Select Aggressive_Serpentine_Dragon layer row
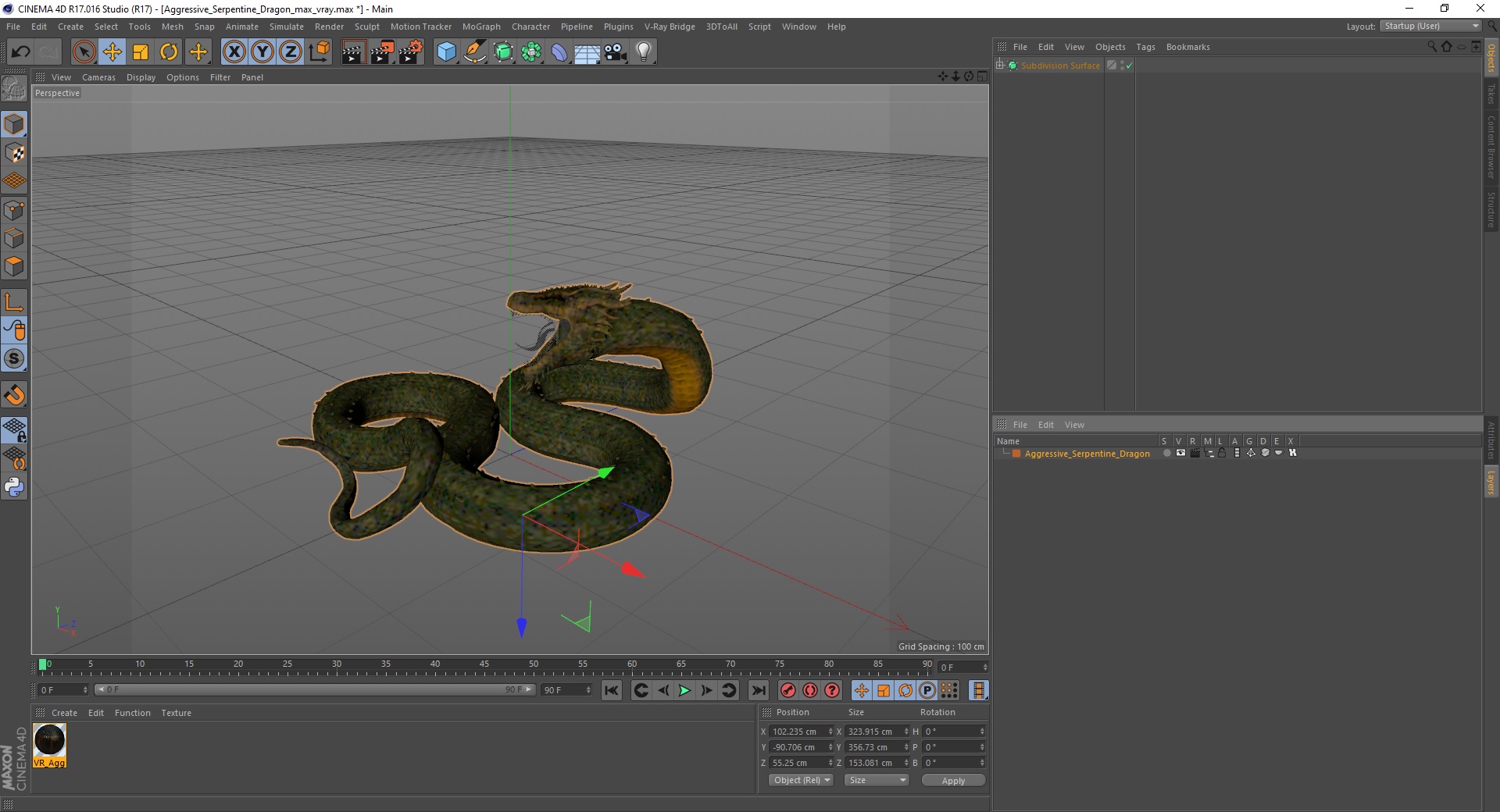The width and height of the screenshot is (1500, 812). pyautogui.click(x=1087, y=454)
